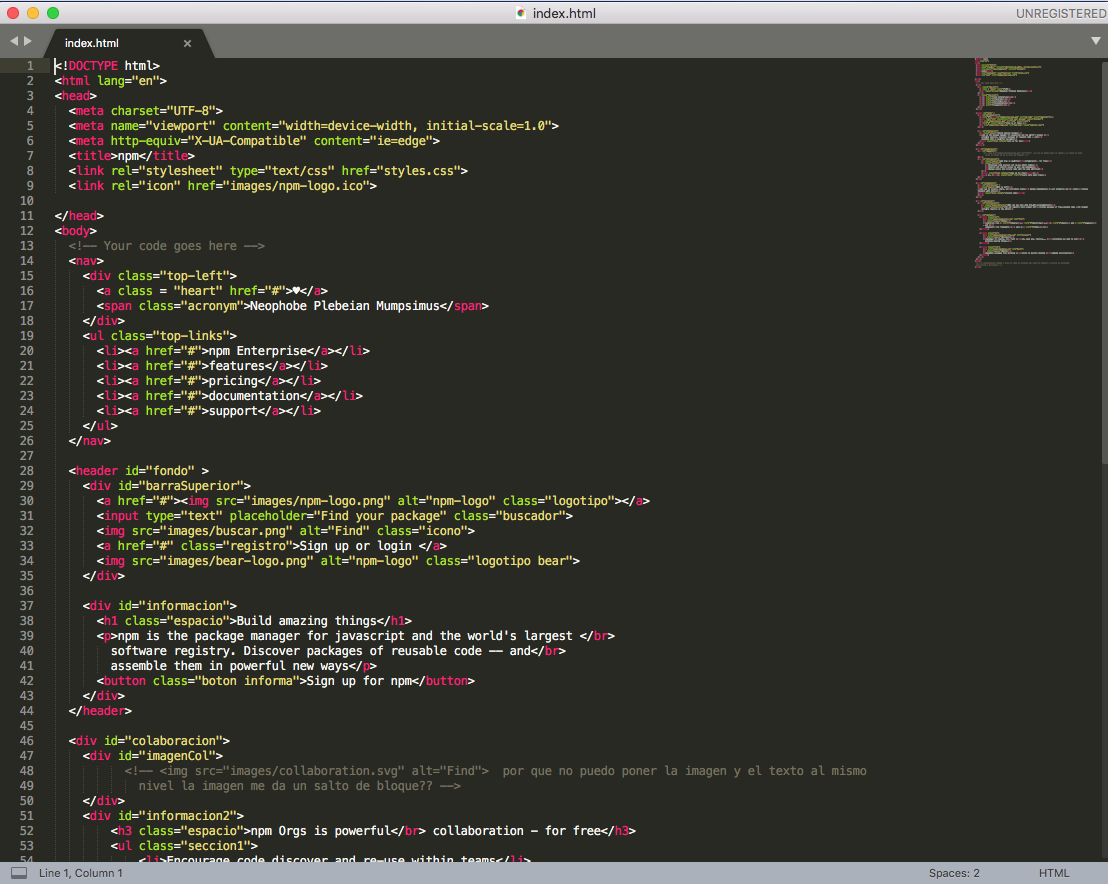Click the minimap code overview
The image size is (1108, 884).
point(1036,163)
